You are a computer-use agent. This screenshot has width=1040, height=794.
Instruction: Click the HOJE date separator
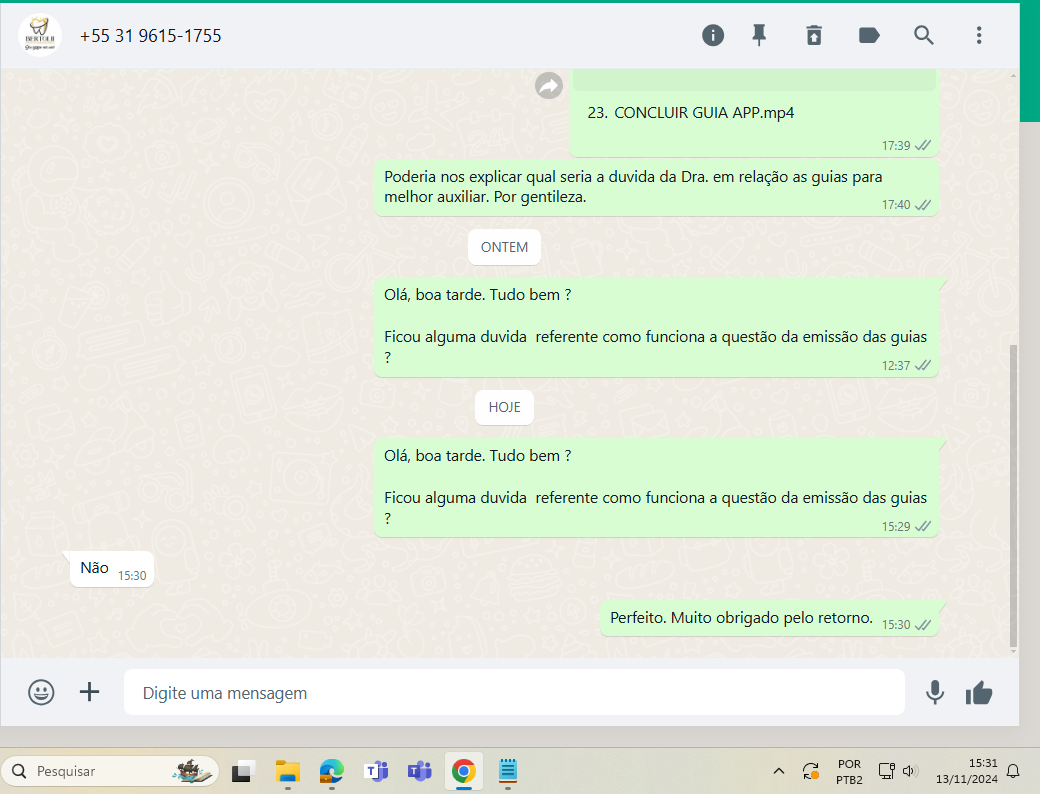[x=504, y=407]
